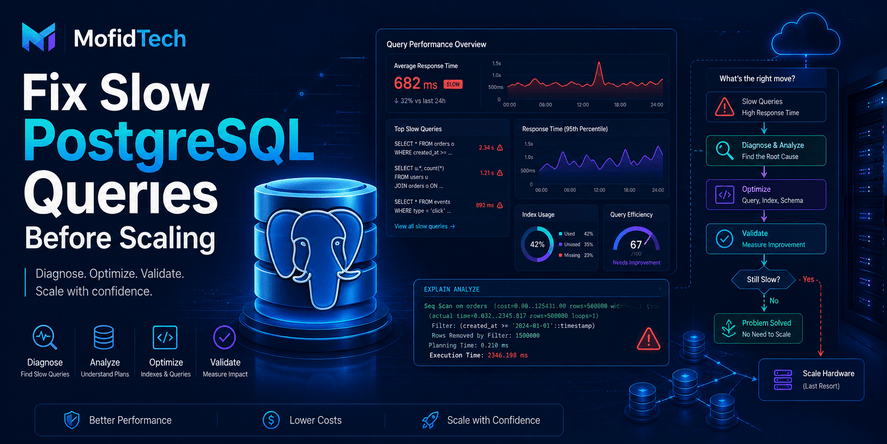Click the red SLOW badge
Screen dimensions: 887x444
click(453, 84)
